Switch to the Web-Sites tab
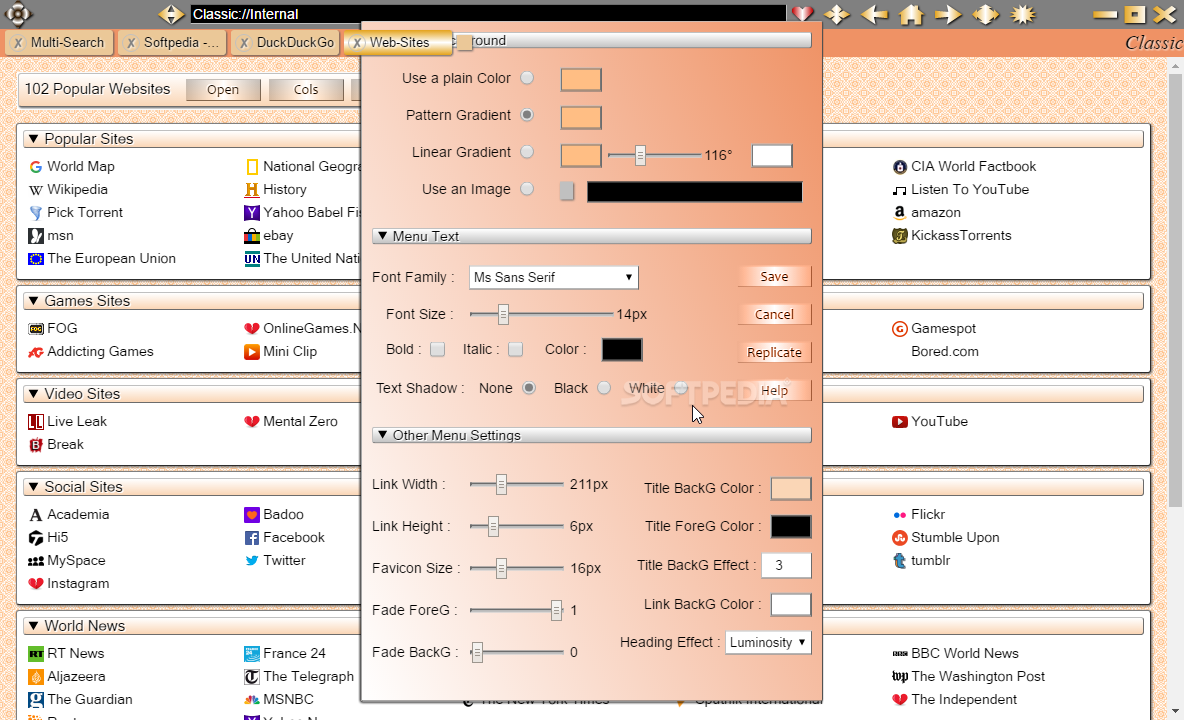 (399, 43)
